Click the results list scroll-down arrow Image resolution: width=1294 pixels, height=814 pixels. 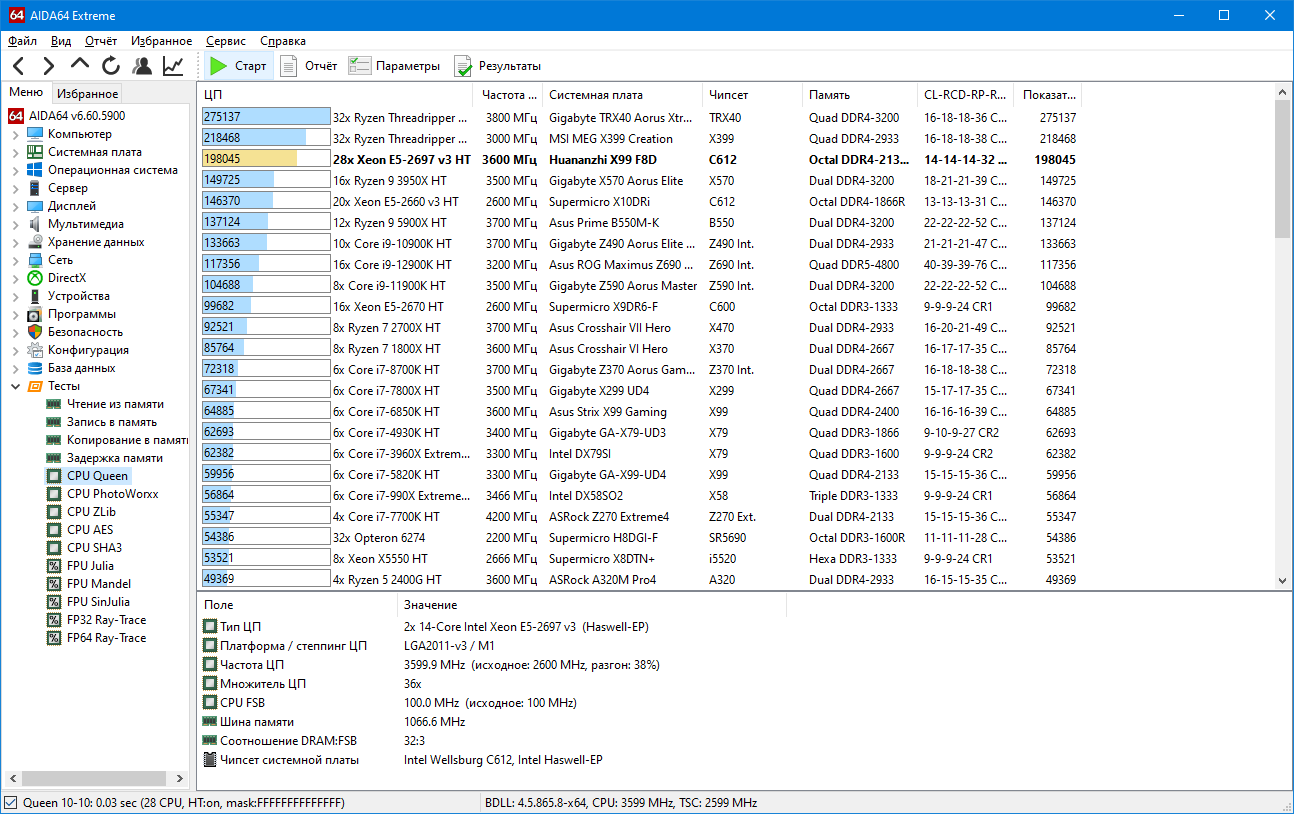1283,580
